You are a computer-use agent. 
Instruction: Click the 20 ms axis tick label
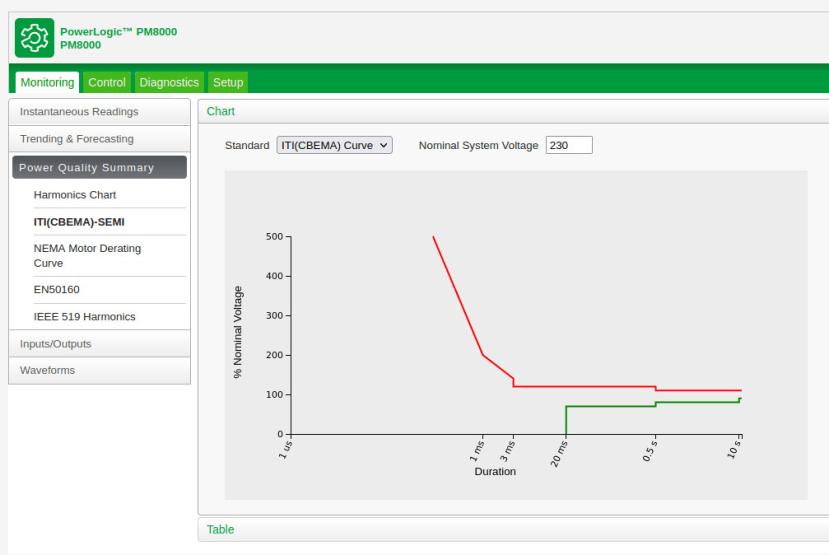pos(559,455)
